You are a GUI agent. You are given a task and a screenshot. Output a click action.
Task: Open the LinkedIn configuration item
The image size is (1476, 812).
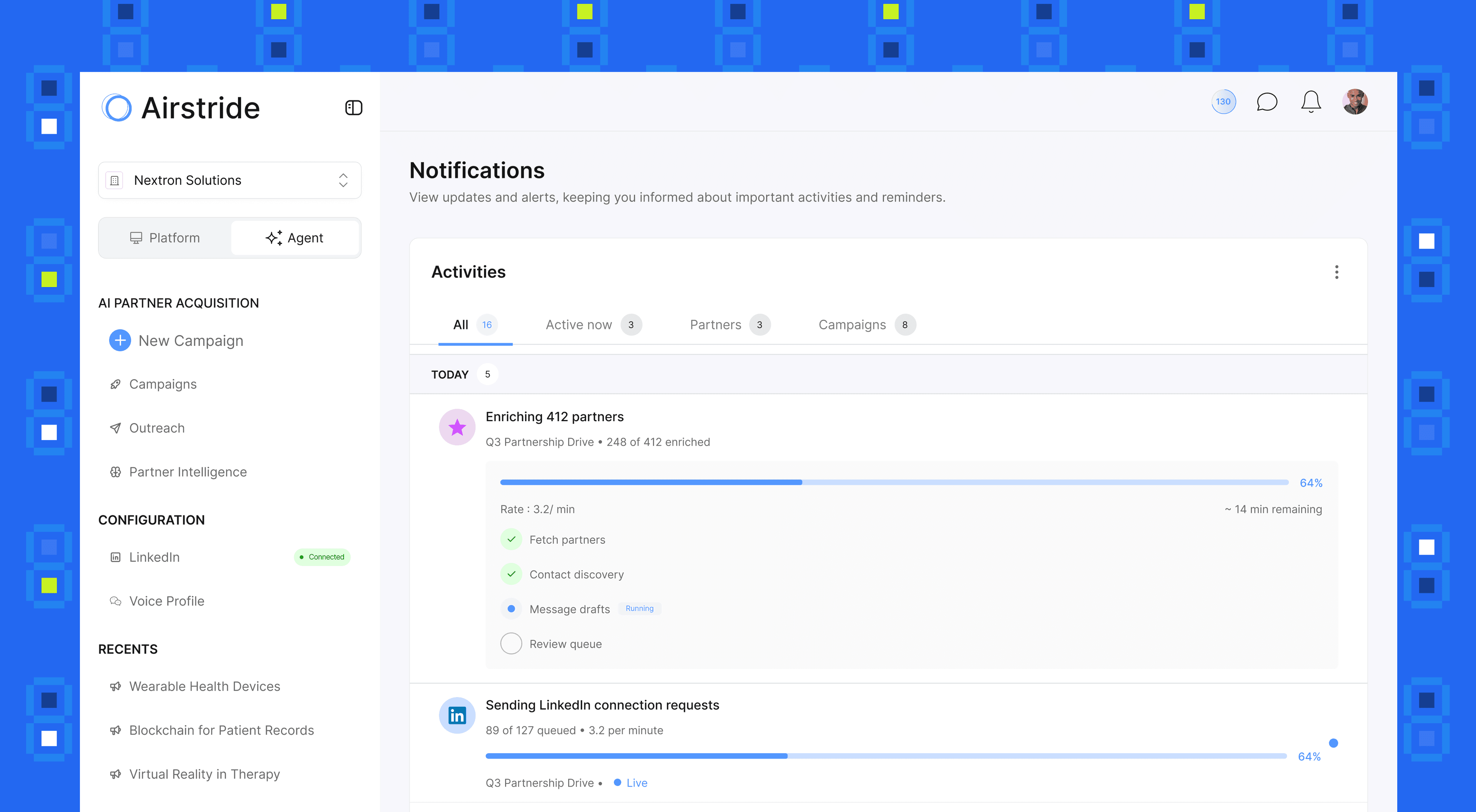[154, 557]
